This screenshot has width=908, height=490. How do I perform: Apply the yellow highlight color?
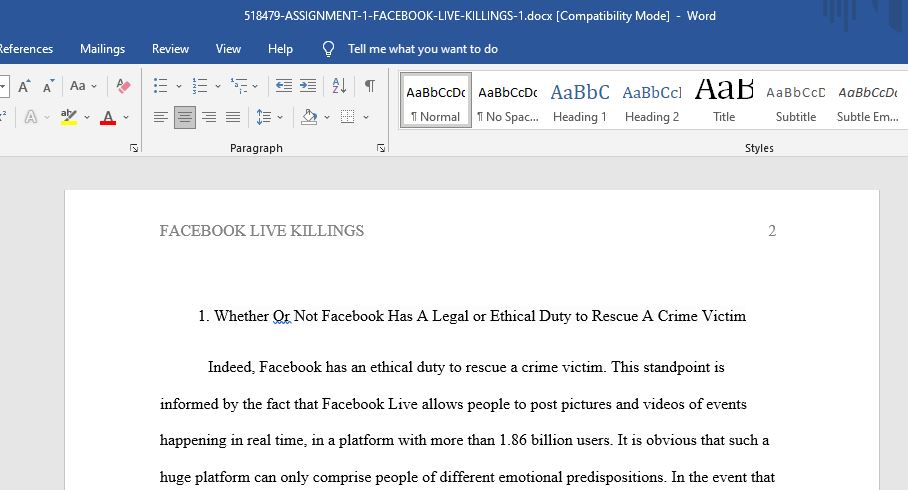point(69,118)
